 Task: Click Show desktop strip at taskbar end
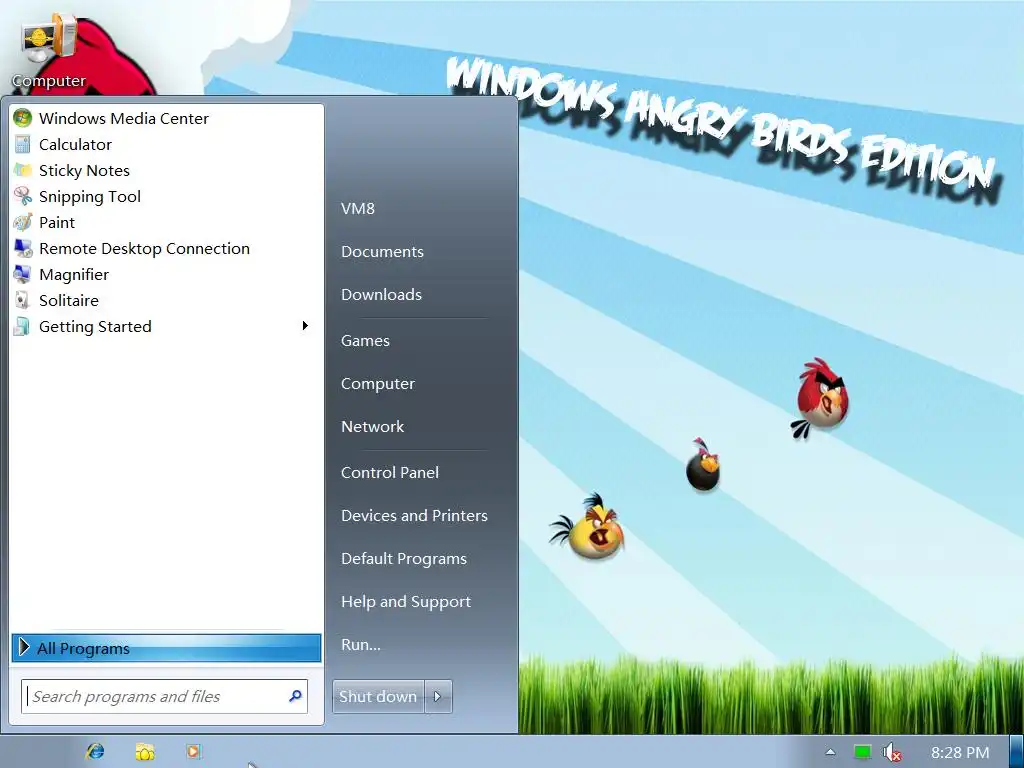(1016, 751)
